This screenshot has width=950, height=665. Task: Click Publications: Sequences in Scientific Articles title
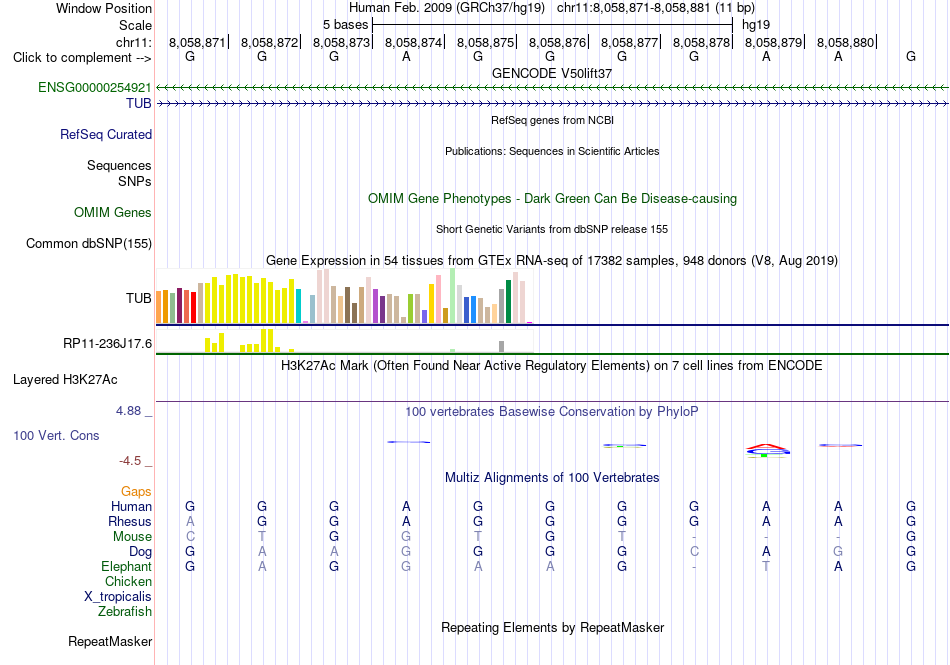click(x=552, y=151)
